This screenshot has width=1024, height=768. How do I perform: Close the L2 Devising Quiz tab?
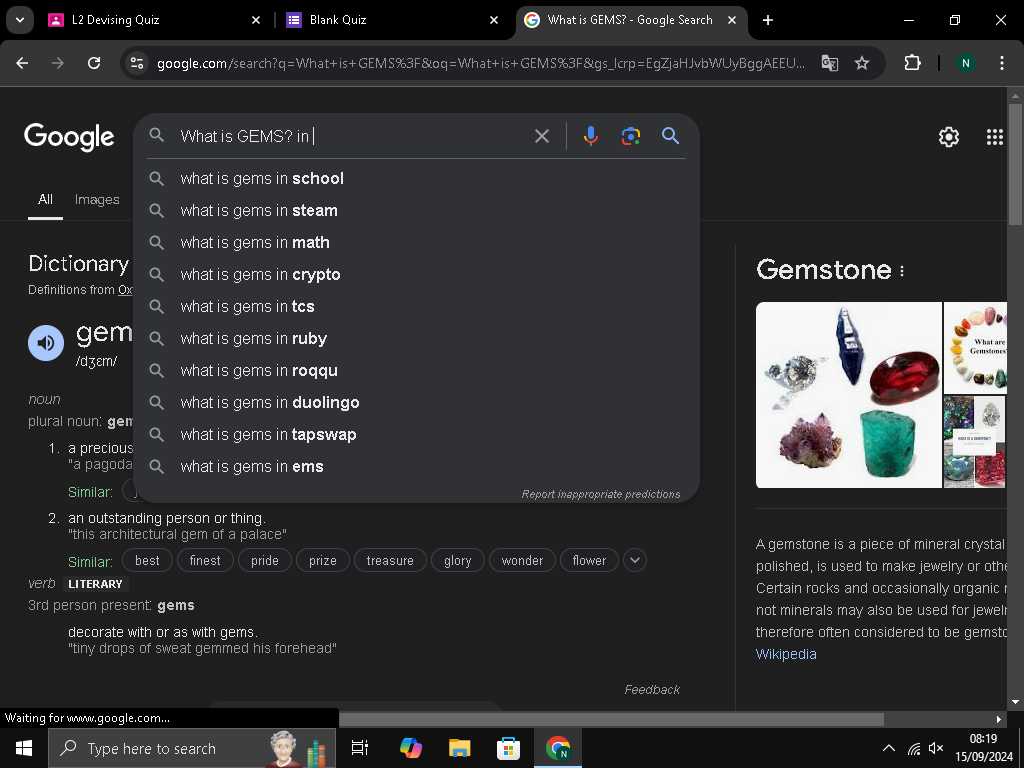tap(256, 20)
